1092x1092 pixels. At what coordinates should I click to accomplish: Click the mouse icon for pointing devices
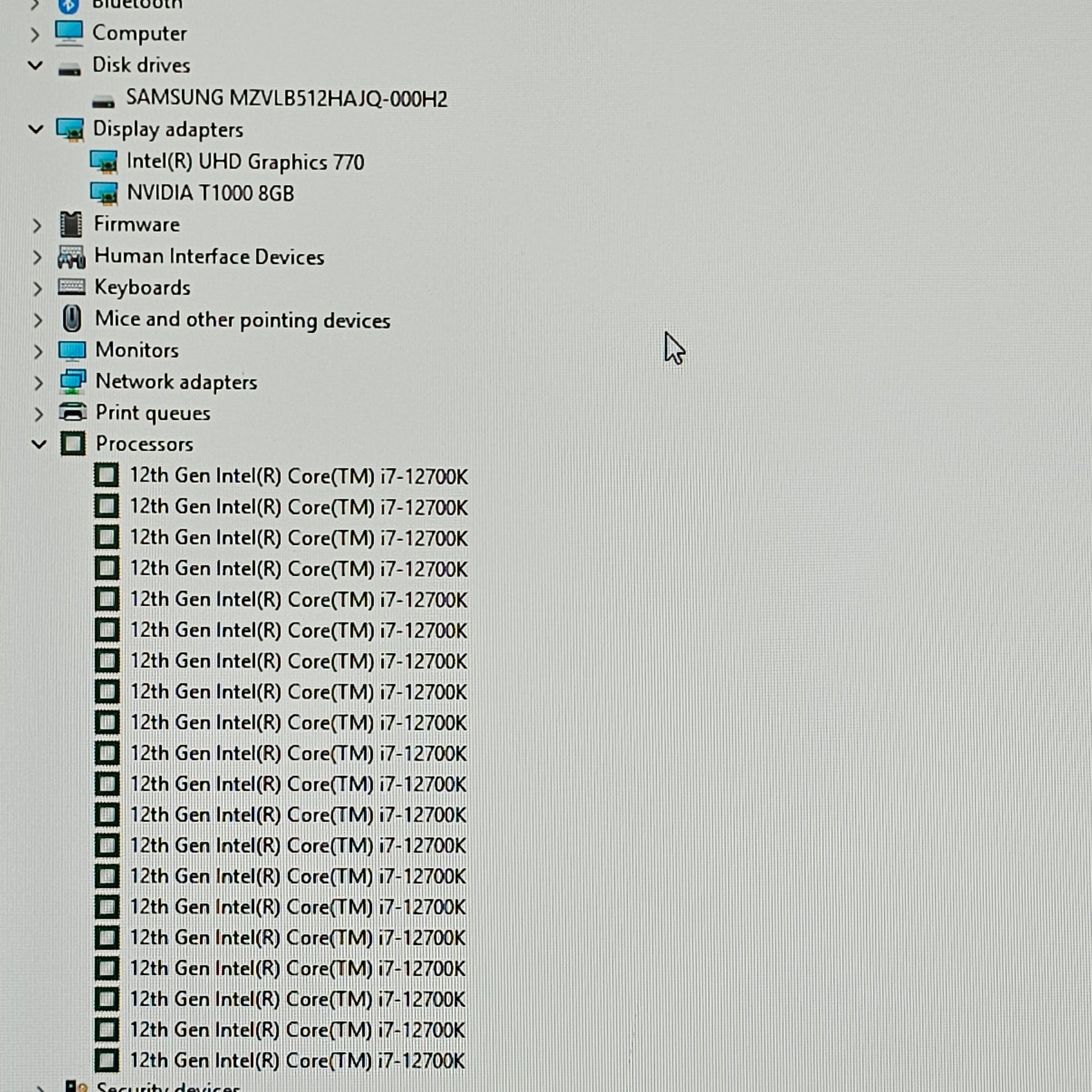[x=72, y=319]
